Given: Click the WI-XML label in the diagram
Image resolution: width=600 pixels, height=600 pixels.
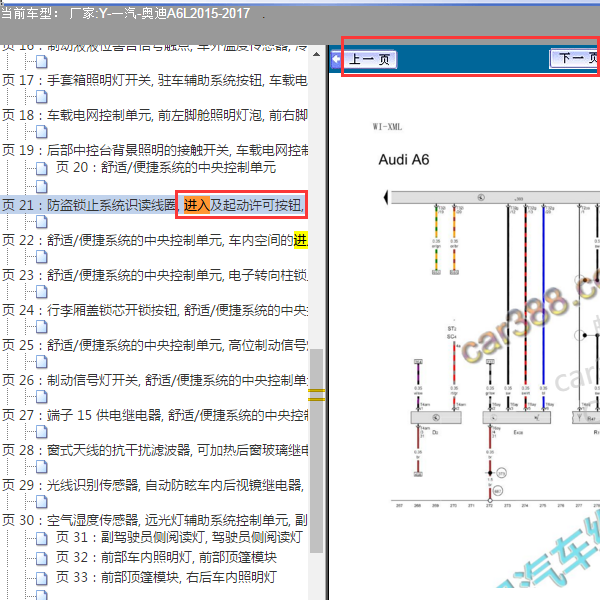Looking at the screenshot, I should click(x=387, y=127).
